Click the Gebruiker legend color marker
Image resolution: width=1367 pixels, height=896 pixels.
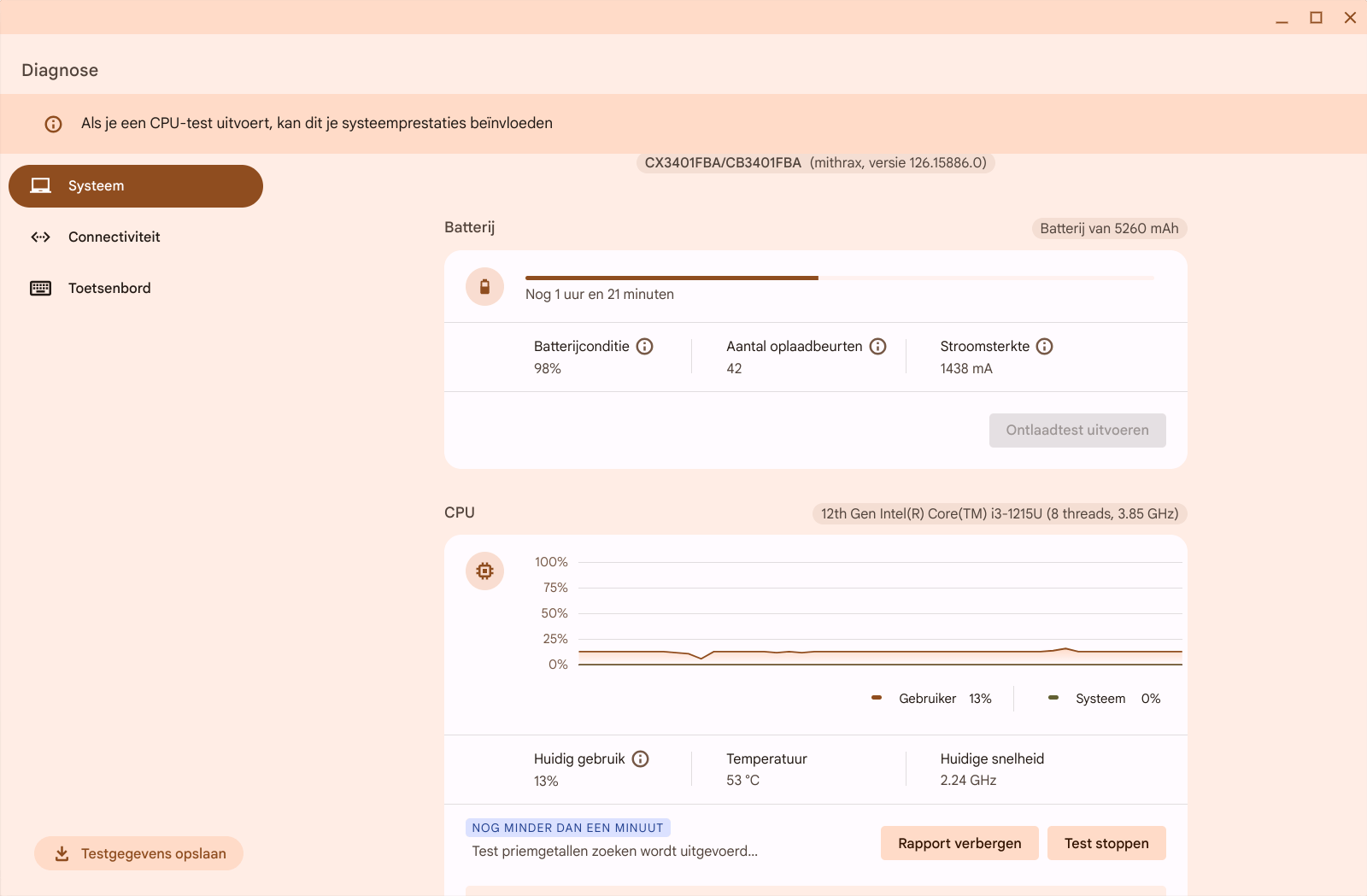click(877, 698)
